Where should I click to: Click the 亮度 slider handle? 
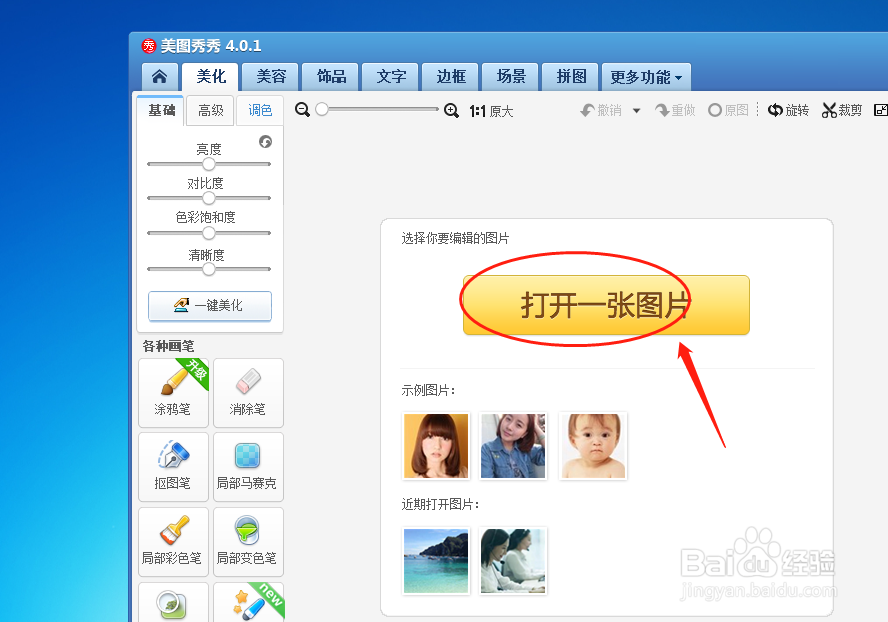[x=209, y=164]
